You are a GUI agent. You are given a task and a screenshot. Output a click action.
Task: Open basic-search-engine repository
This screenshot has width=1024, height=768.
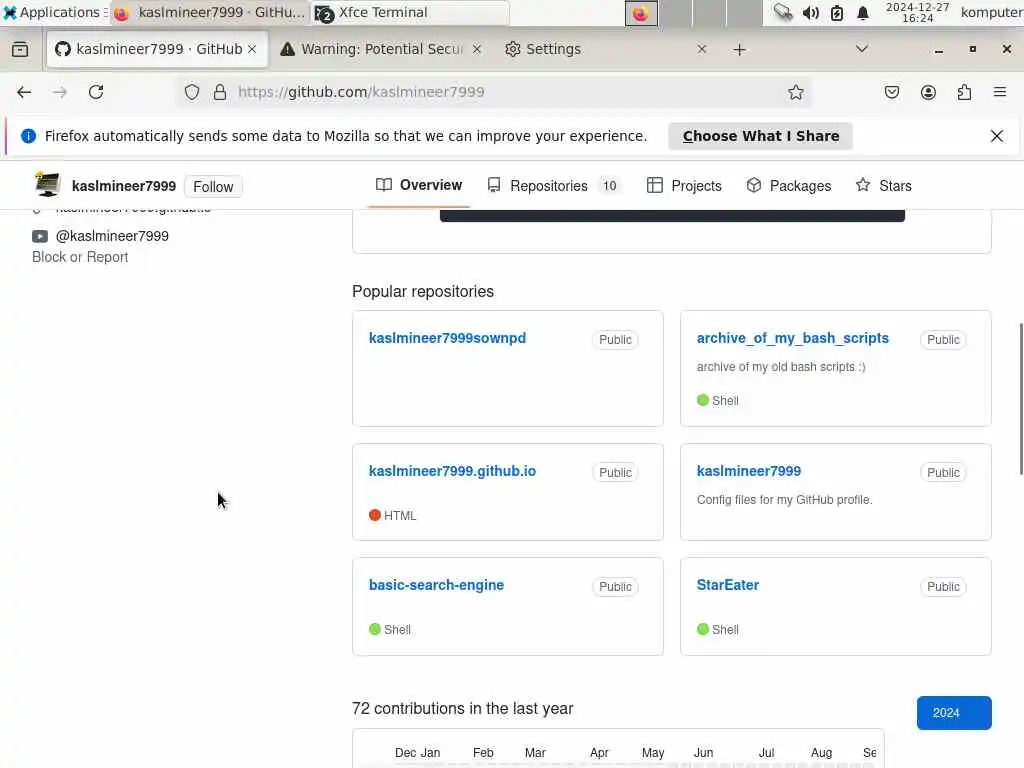(x=436, y=585)
